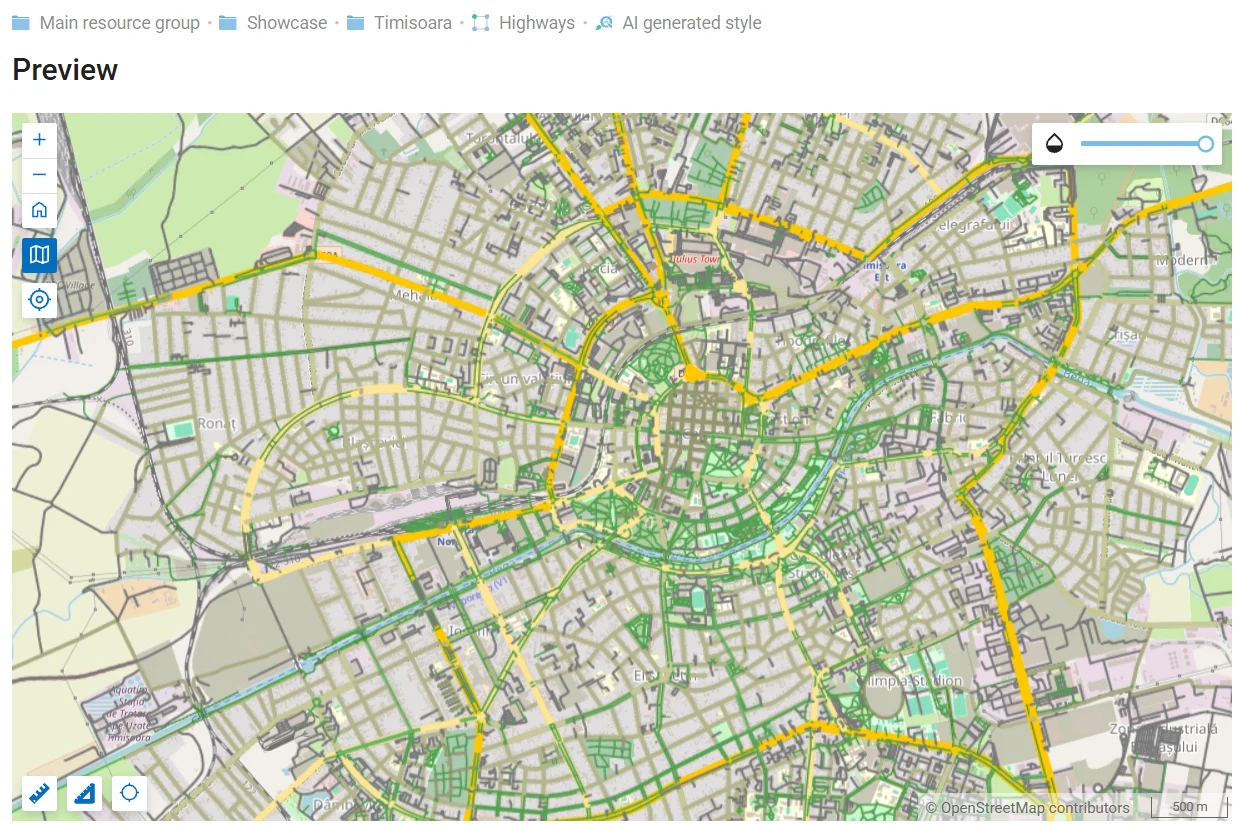The height and width of the screenshot is (825, 1238).
Task: Open Main resource group breadcrumb
Action: 119,22
